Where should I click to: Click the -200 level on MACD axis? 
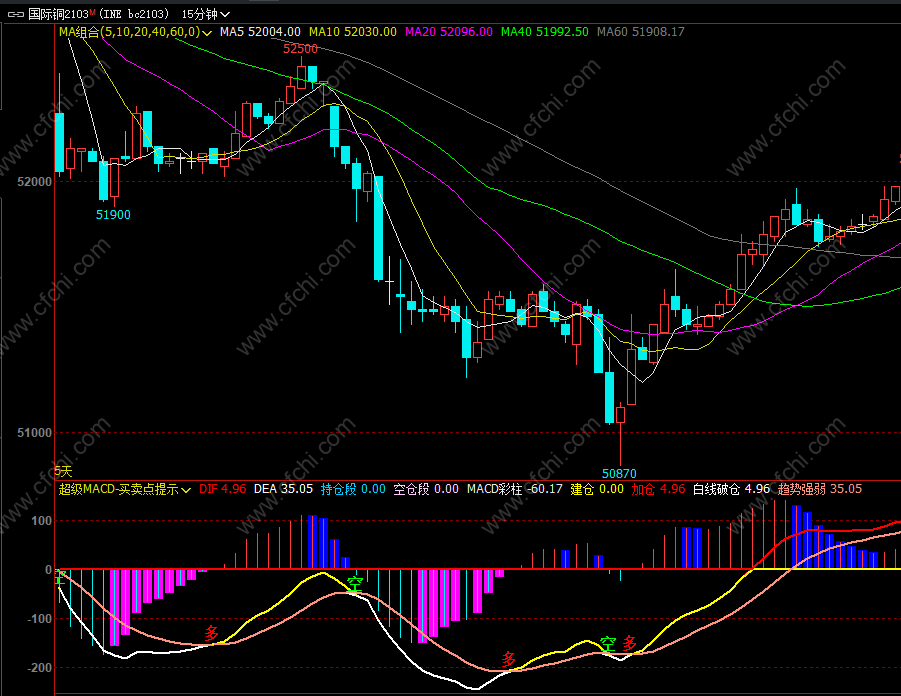click(39, 668)
